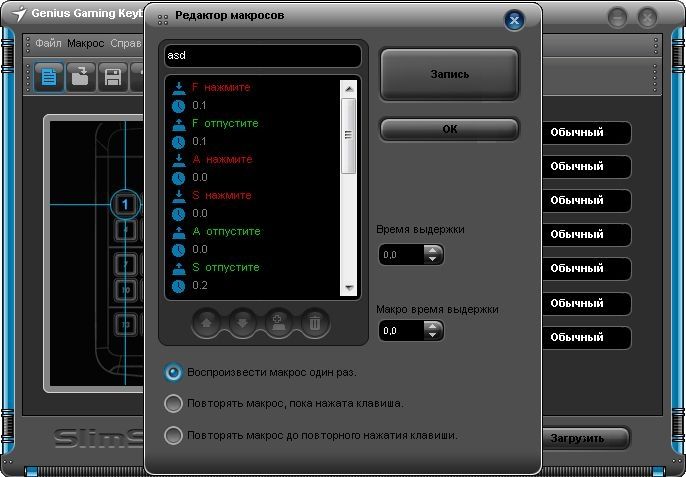Image resolution: width=686 pixels, height=477 pixels.
Task: Decrease 'Макро время выдержки' with the down arrow
Action: point(432,335)
